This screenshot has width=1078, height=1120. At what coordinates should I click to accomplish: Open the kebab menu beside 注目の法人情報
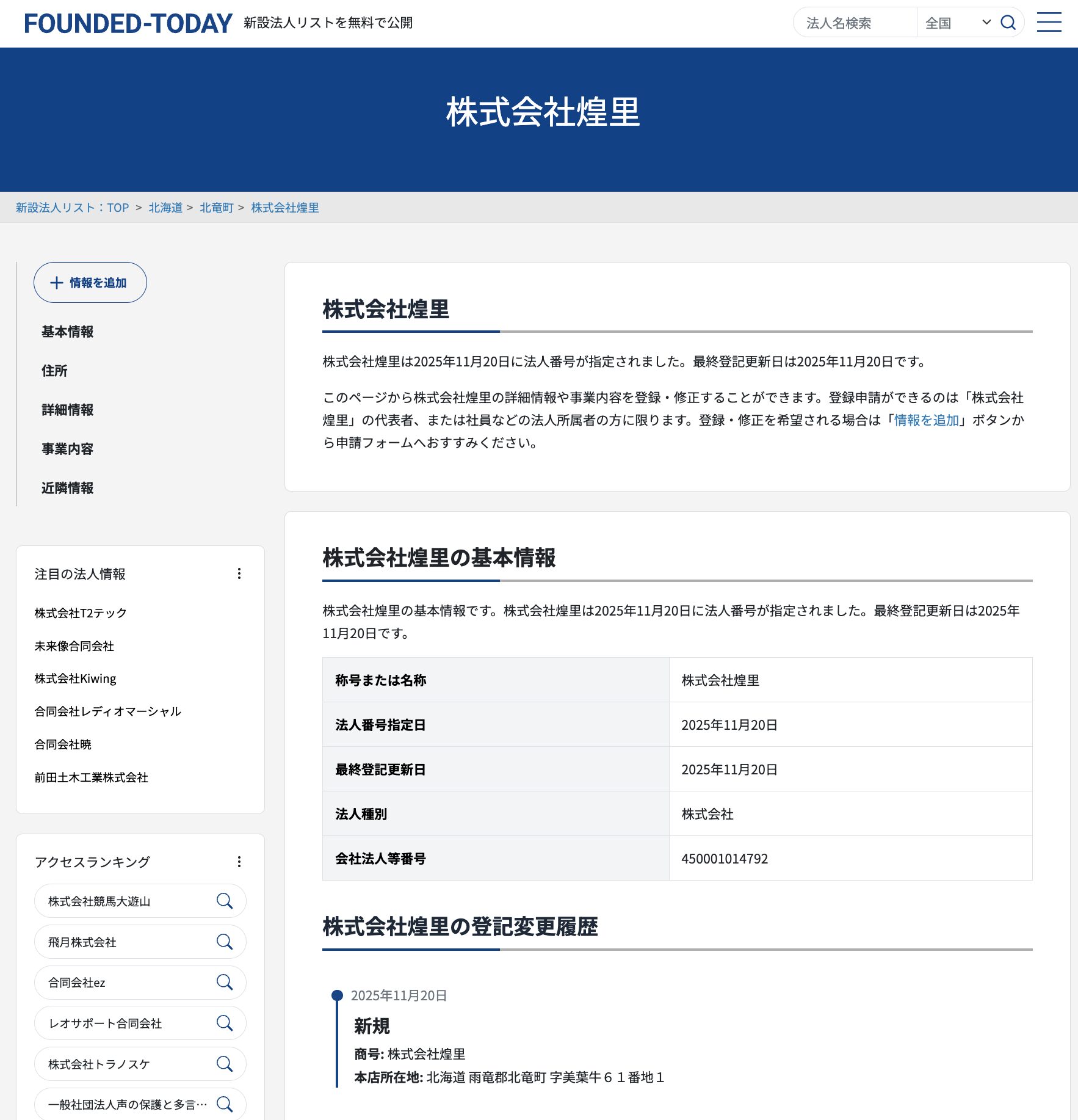(x=239, y=573)
